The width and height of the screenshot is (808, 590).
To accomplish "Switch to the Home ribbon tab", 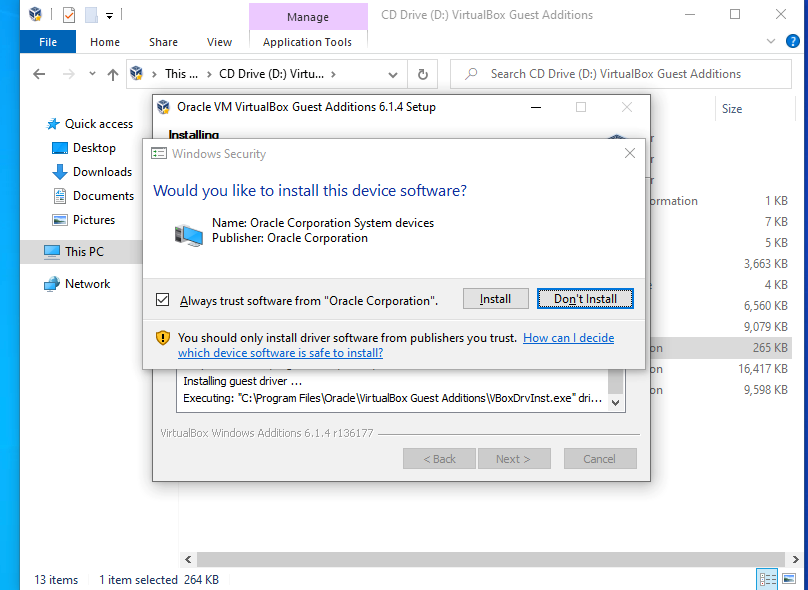I will click(105, 42).
